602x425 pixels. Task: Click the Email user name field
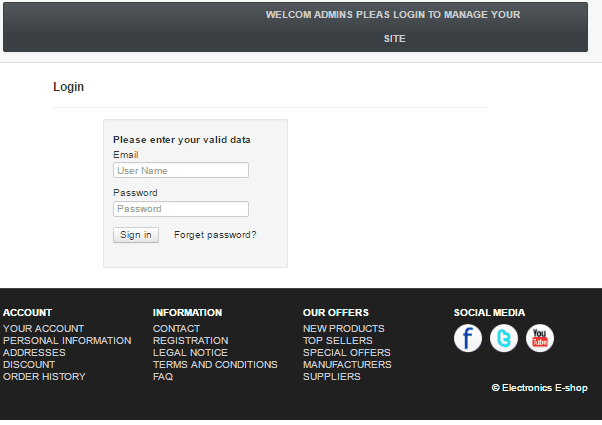[181, 171]
